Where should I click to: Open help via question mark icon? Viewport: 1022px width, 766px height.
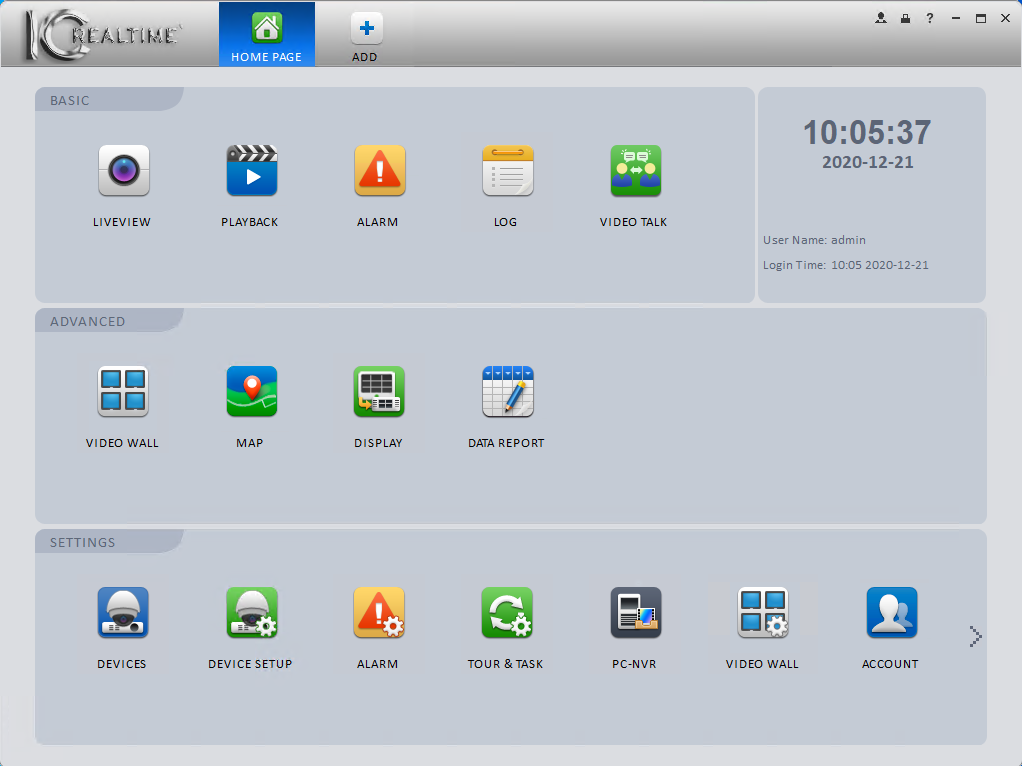click(930, 18)
